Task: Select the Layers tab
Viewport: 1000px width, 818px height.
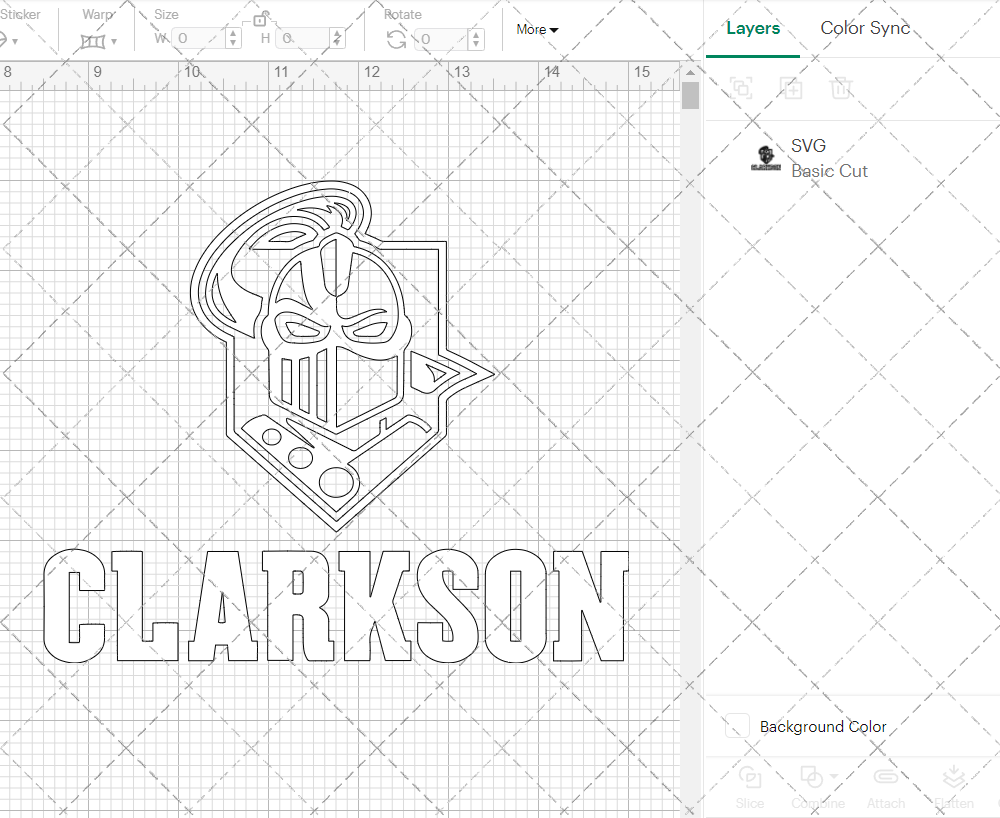Action: 753,28
